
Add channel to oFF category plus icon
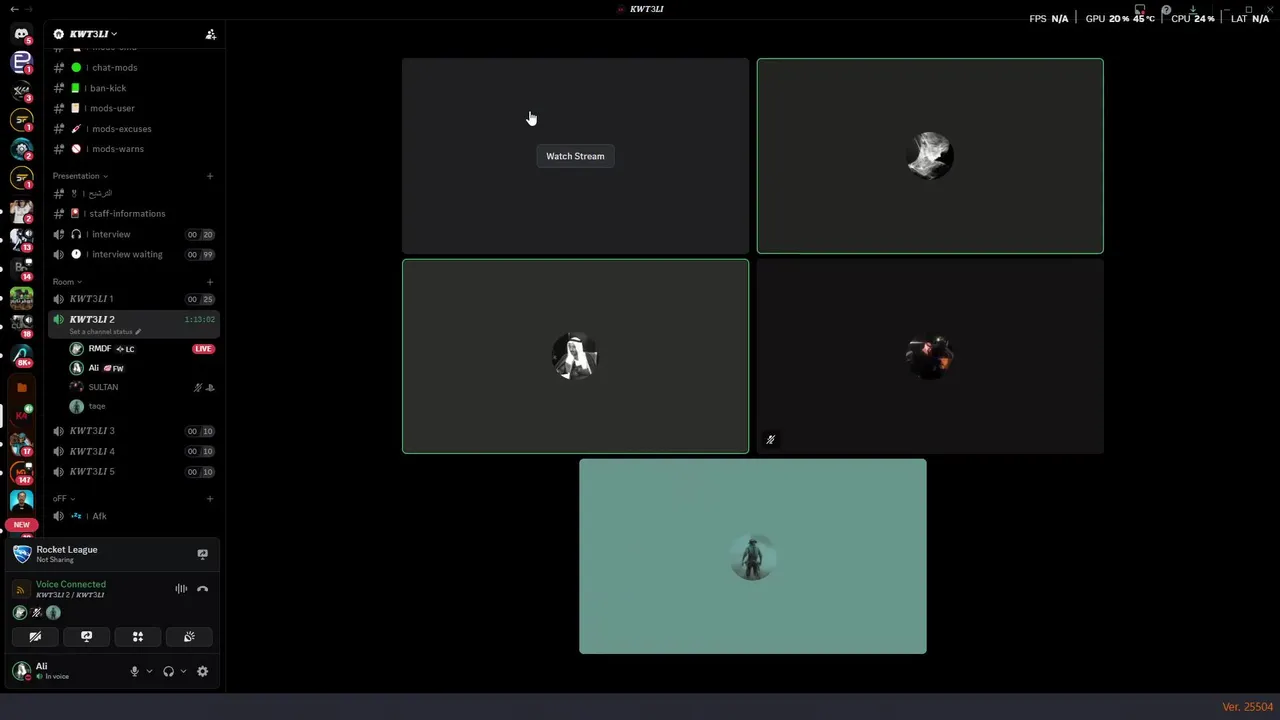click(210, 498)
